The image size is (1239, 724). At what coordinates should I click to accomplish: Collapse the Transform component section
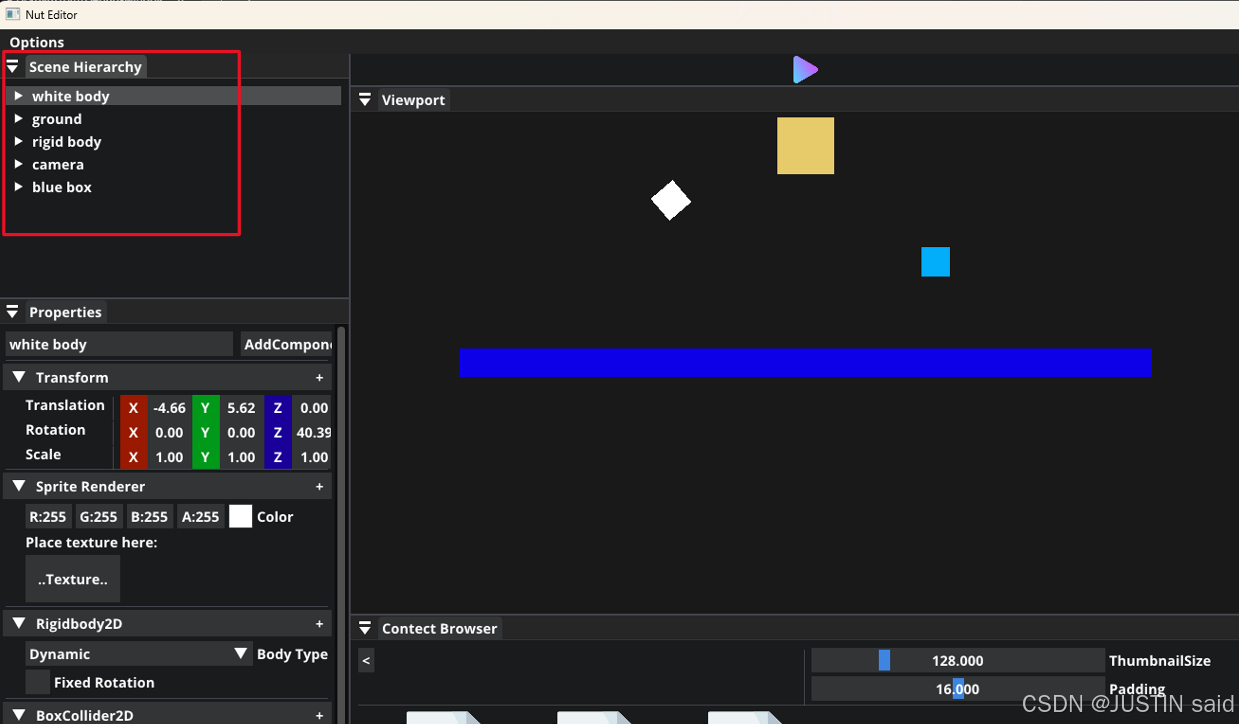(18, 378)
